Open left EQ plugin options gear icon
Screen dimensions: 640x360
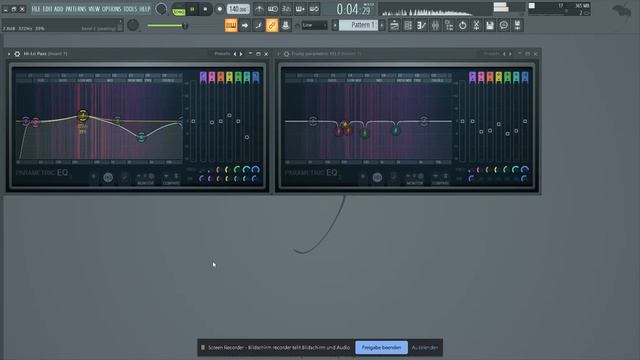pos(17,54)
